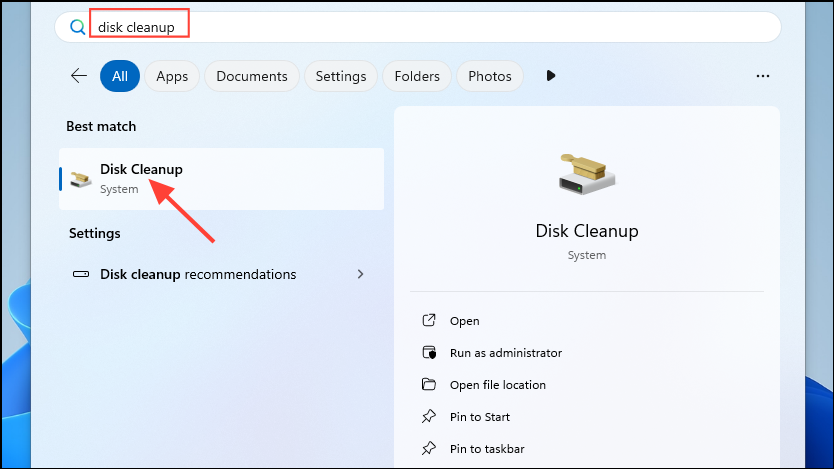Expand Disk cleanup recommendations chevron
Image resolution: width=834 pixels, height=469 pixels.
tap(361, 274)
